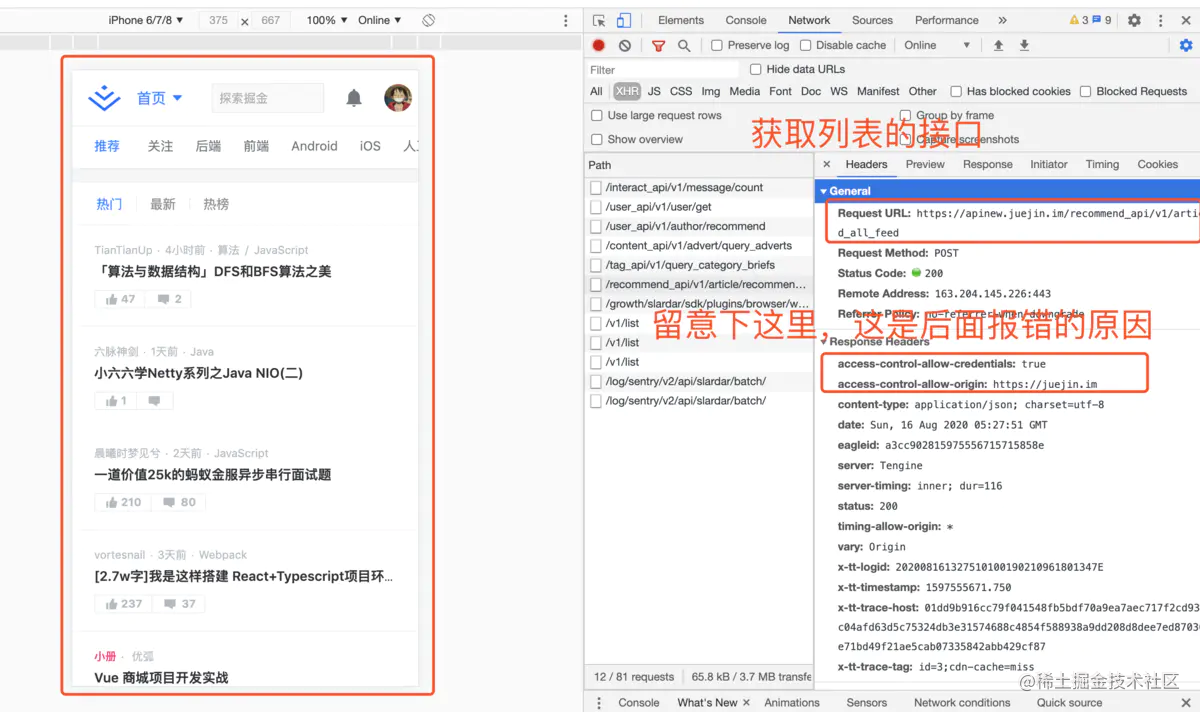Open DevTools more options kebab menu
Viewport: 1200px width, 712px height.
click(x=1162, y=20)
